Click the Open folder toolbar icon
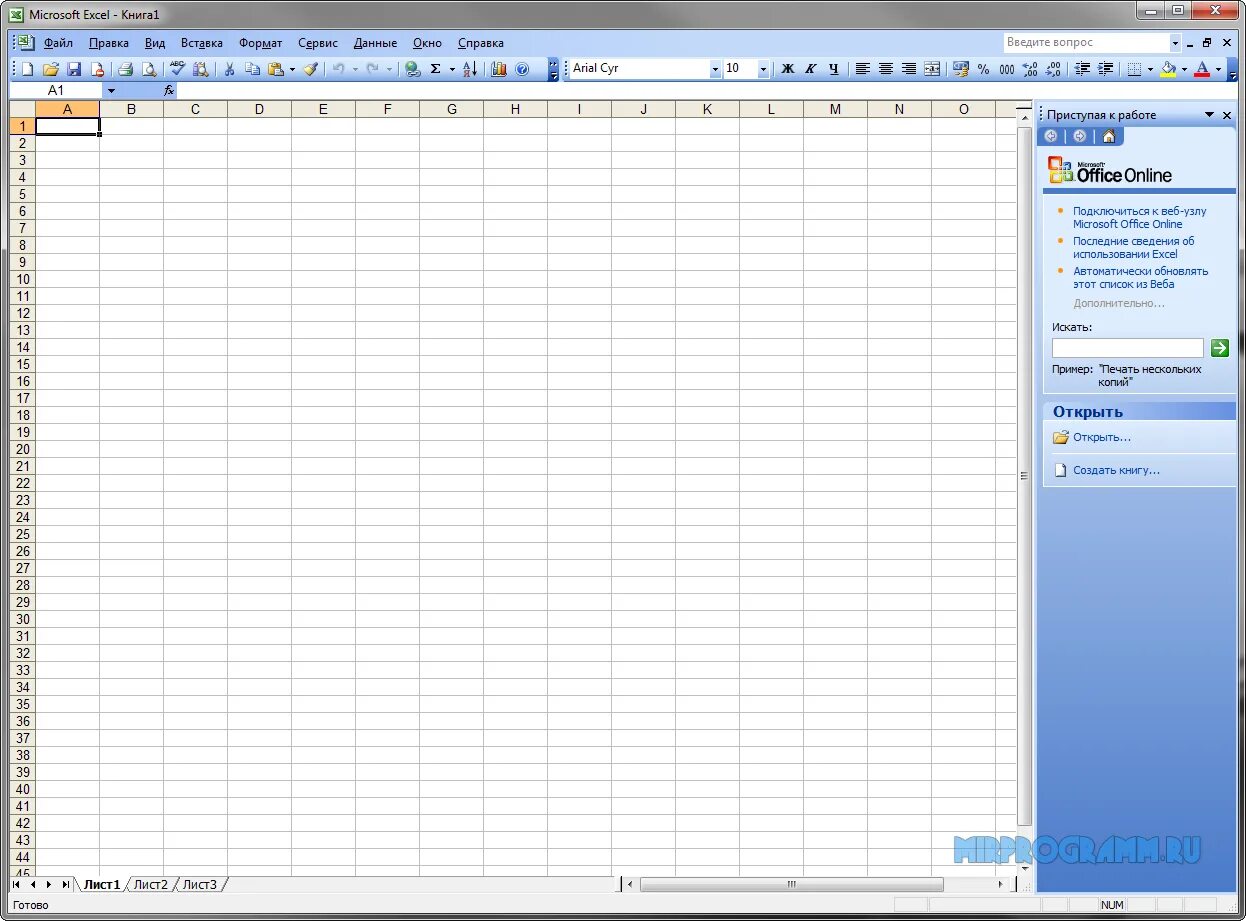The width and height of the screenshot is (1246, 921). click(50, 69)
